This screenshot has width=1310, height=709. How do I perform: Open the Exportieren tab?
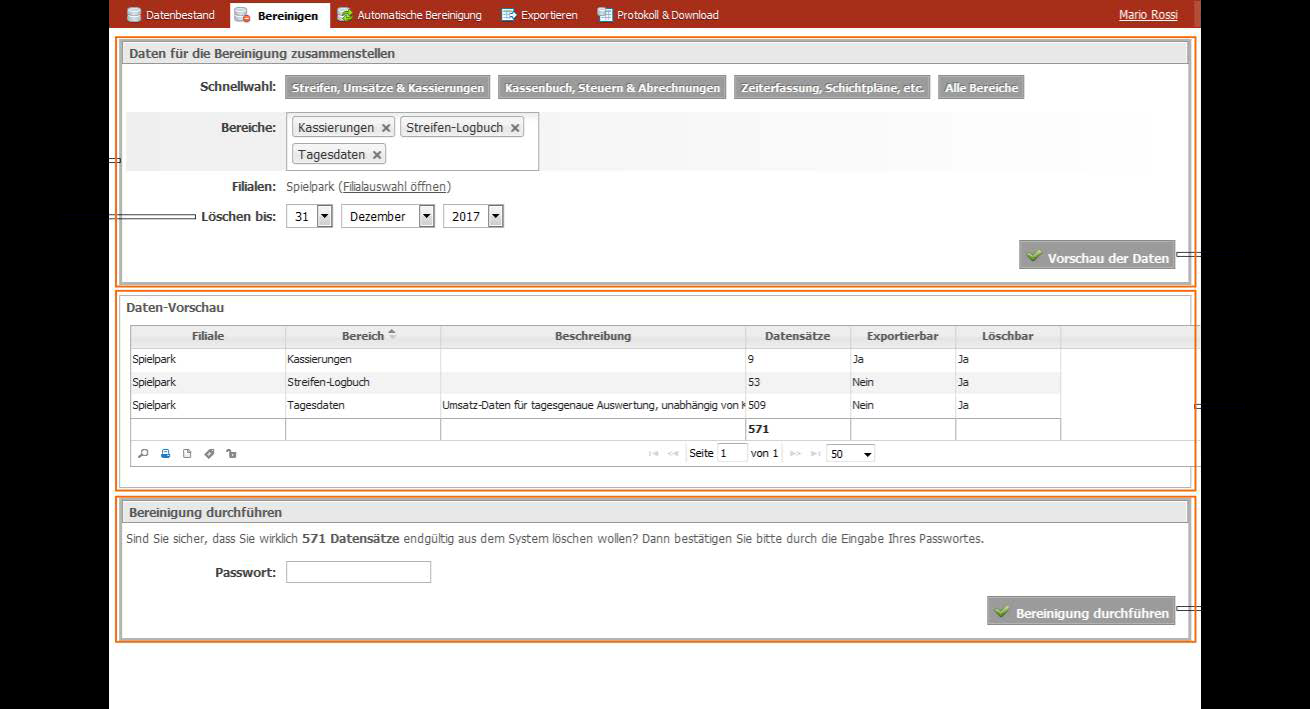[x=540, y=15]
